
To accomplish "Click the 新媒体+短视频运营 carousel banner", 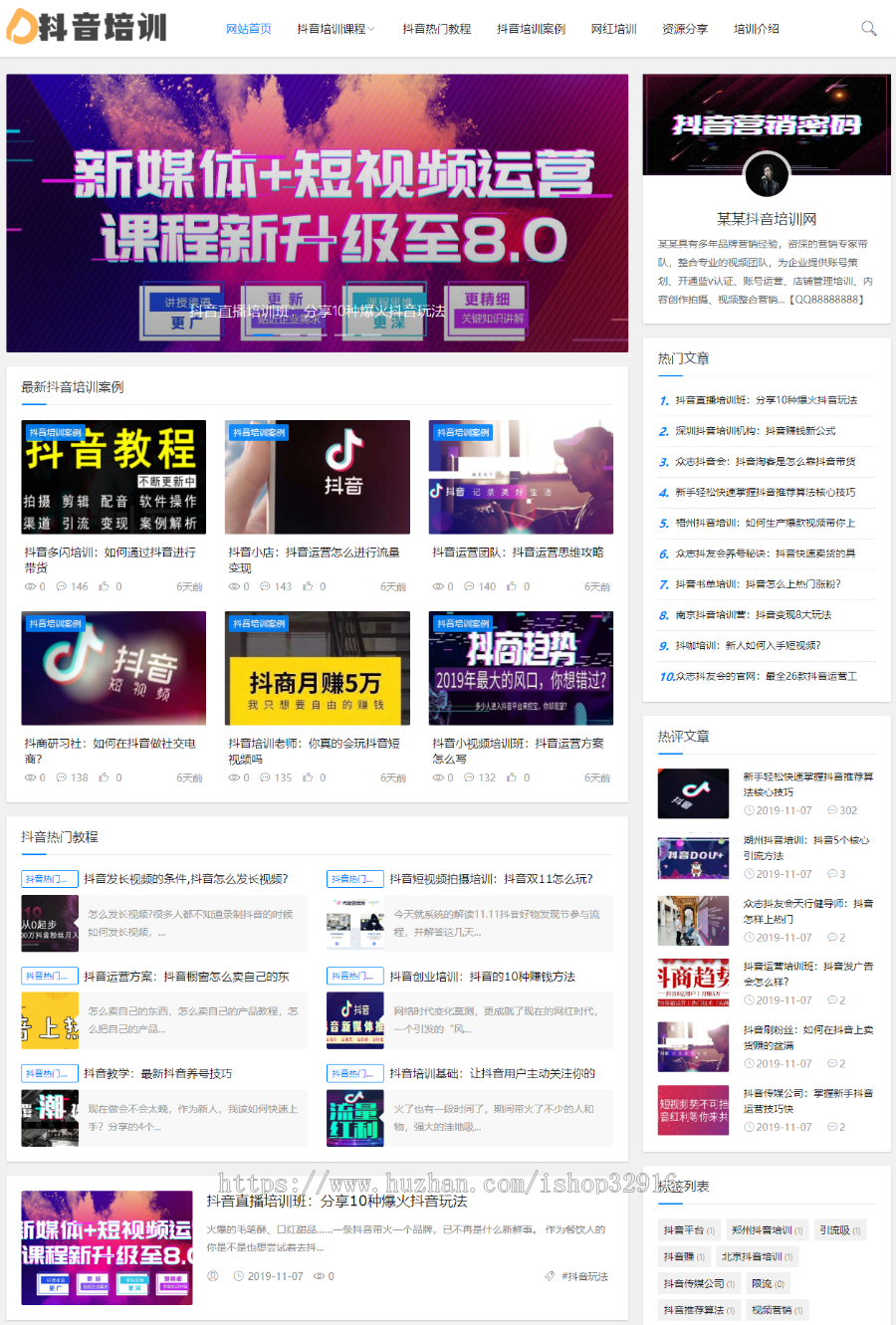I will coord(317,212).
